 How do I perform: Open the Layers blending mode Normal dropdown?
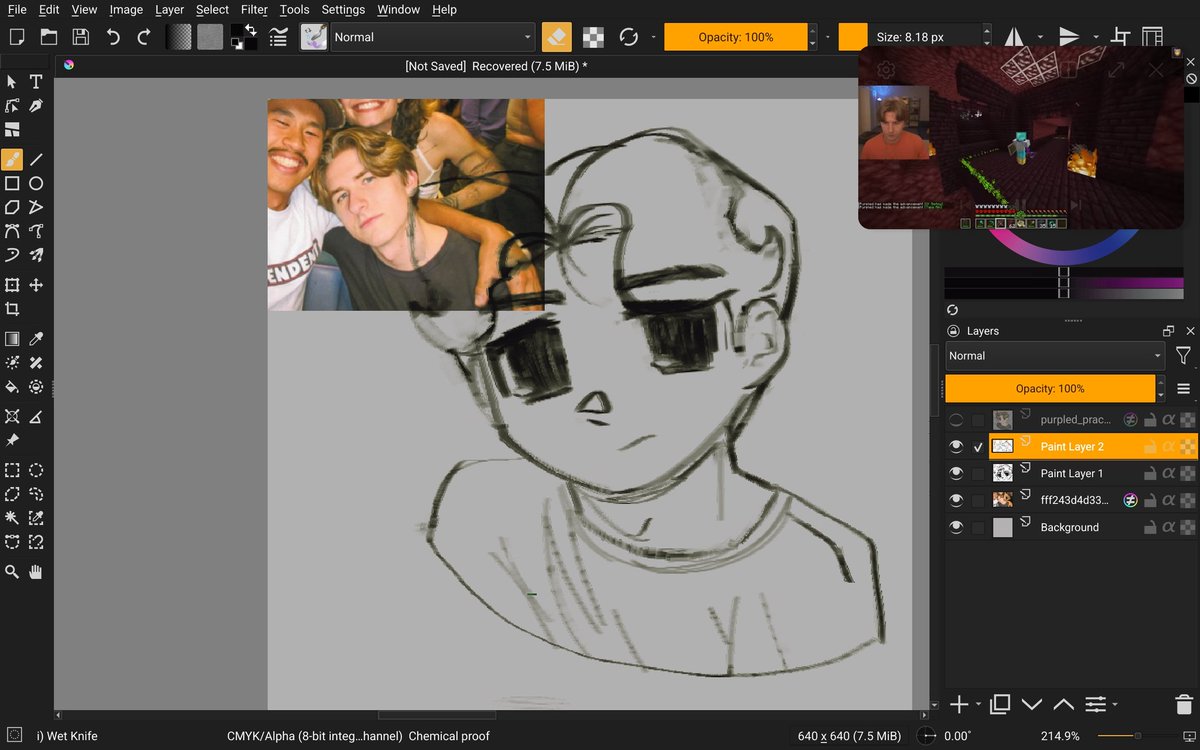tap(1055, 356)
